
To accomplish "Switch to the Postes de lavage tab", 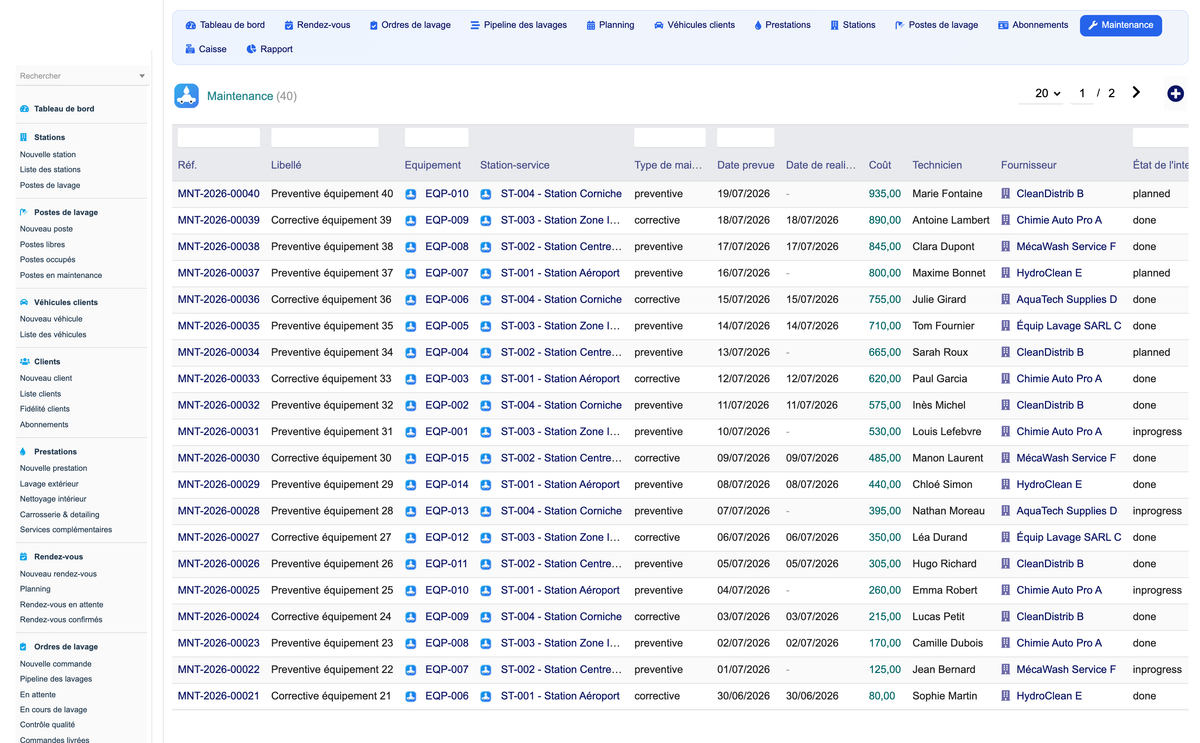I will pyautogui.click(x=936, y=25).
